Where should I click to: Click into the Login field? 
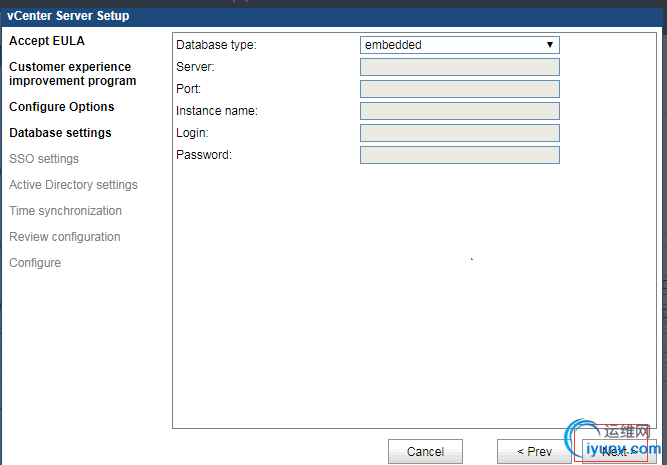[459, 133]
